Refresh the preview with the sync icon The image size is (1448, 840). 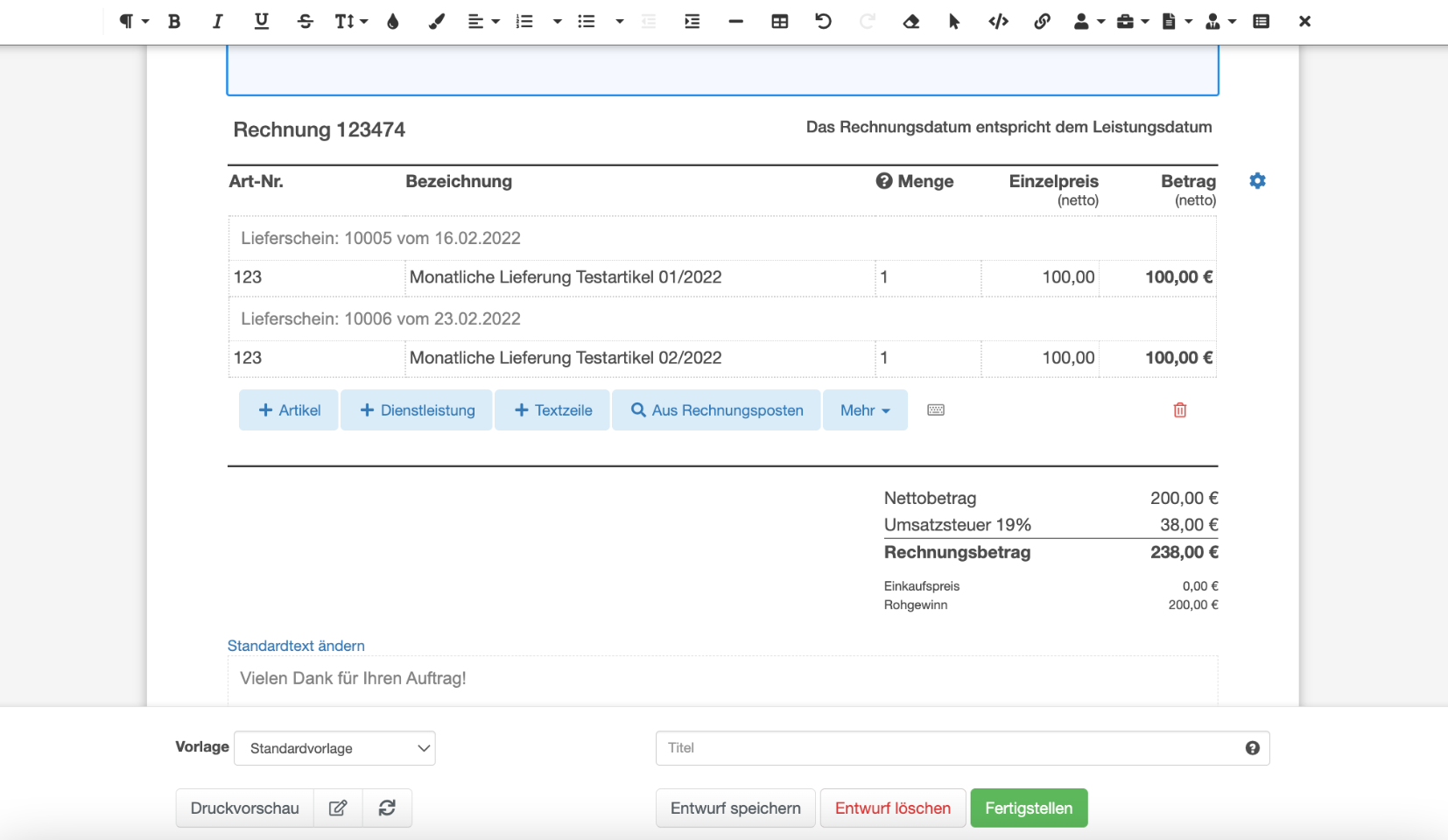(x=387, y=808)
